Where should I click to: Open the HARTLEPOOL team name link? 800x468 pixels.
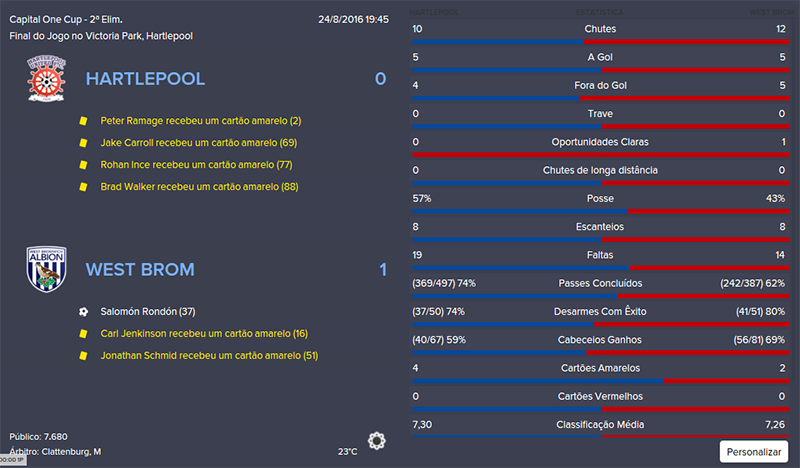pos(145,79)
